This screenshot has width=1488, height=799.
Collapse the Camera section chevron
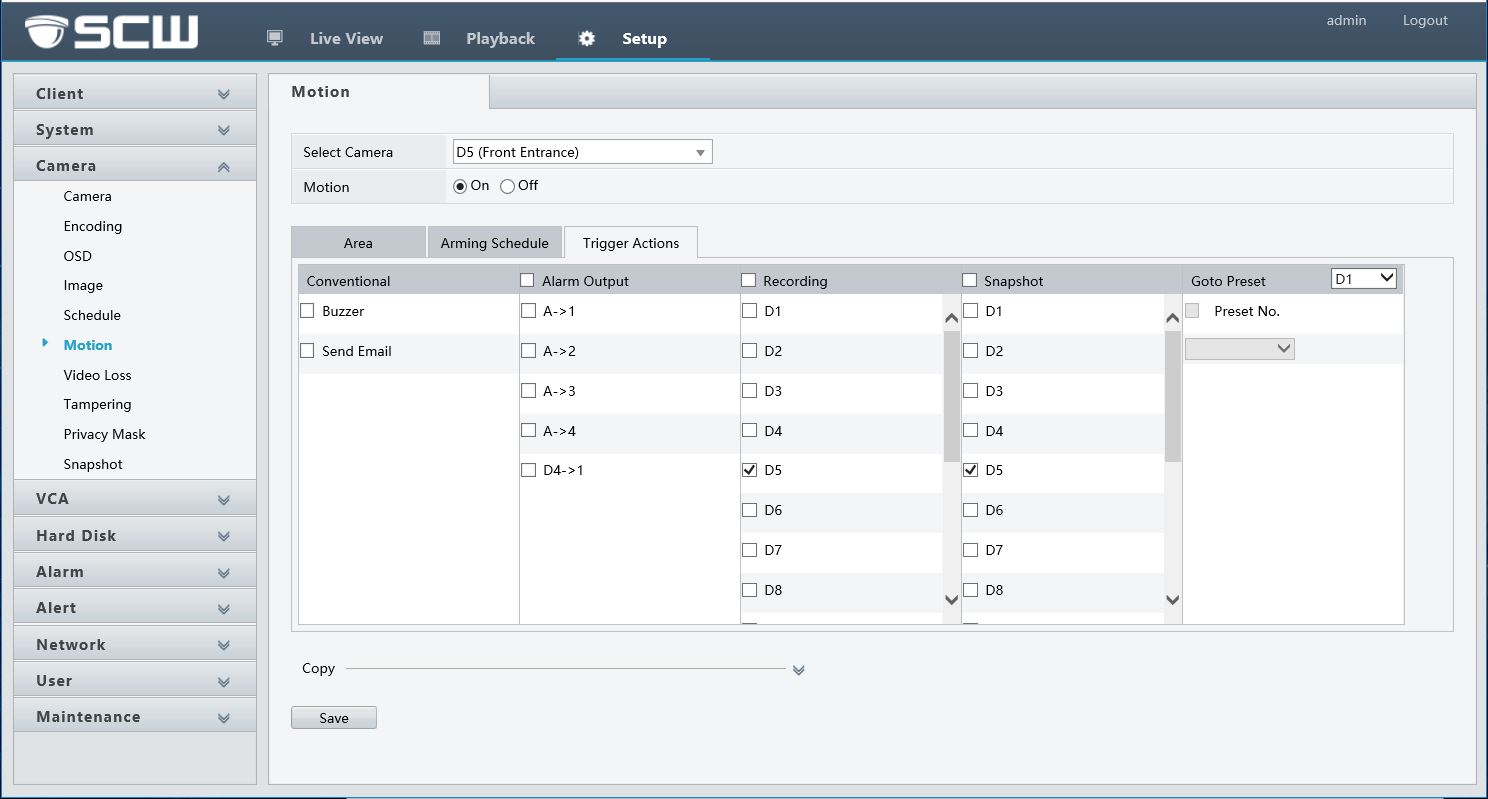pos(223,167)
